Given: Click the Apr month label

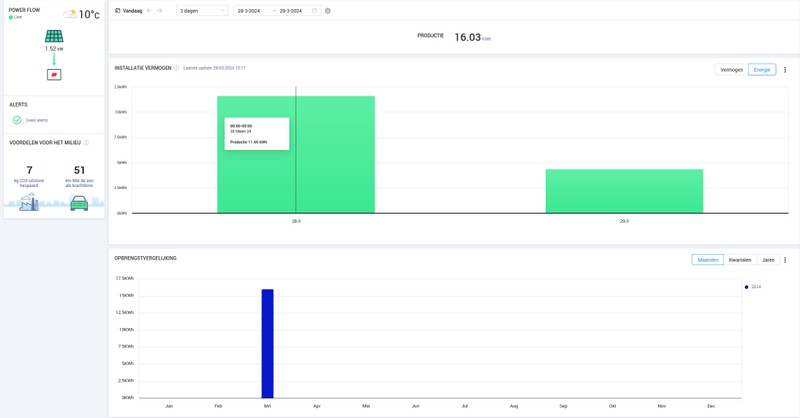Looking at the screenshot, I should (317, 406).
